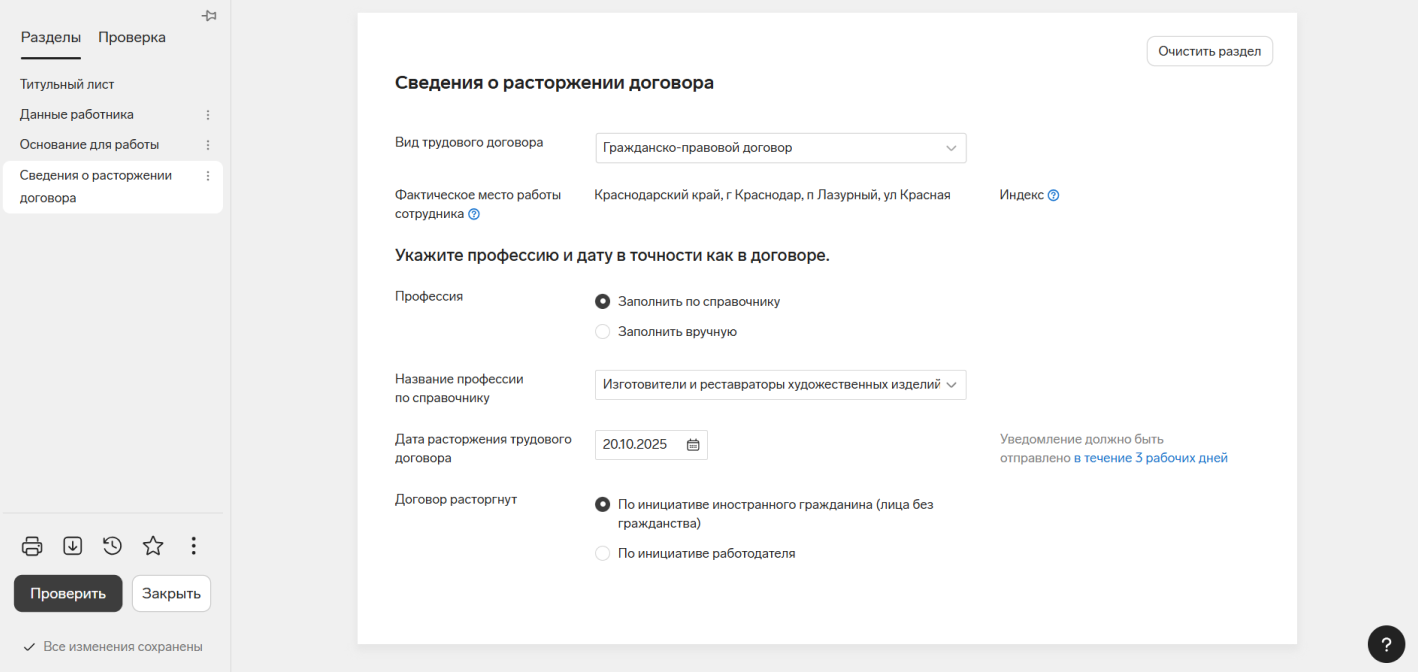This screenshot has height=672, width=1418.
Task: Click the star favorite icon
Action: pos(152,546)
